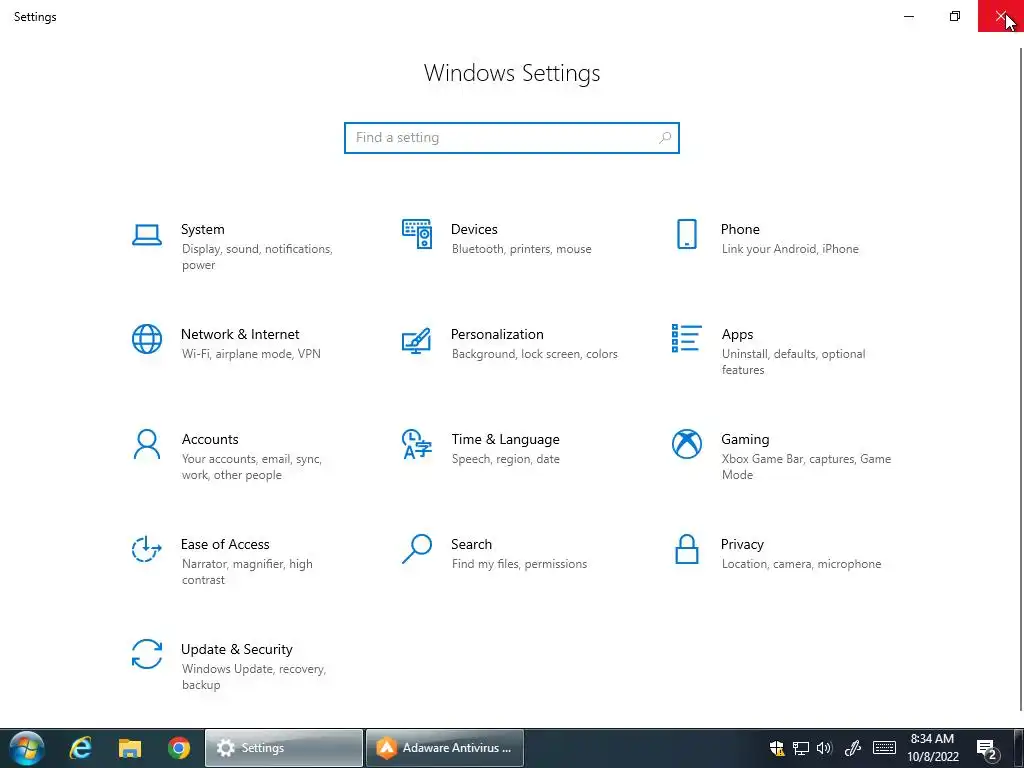The height and width of the screenshot is (768, 1024).
Task: Open network status tray icon
Action: tap(801, 748)
